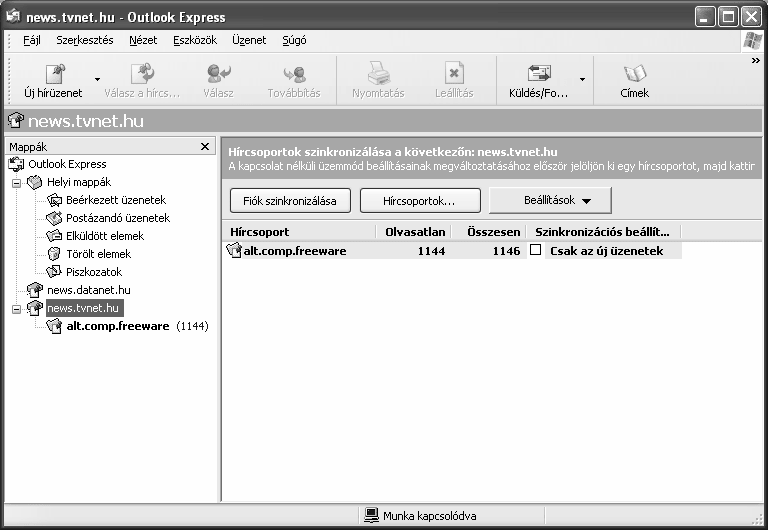
Task: Click Munka kapcsolódva status bar computer icon
Action: (372, 515)
